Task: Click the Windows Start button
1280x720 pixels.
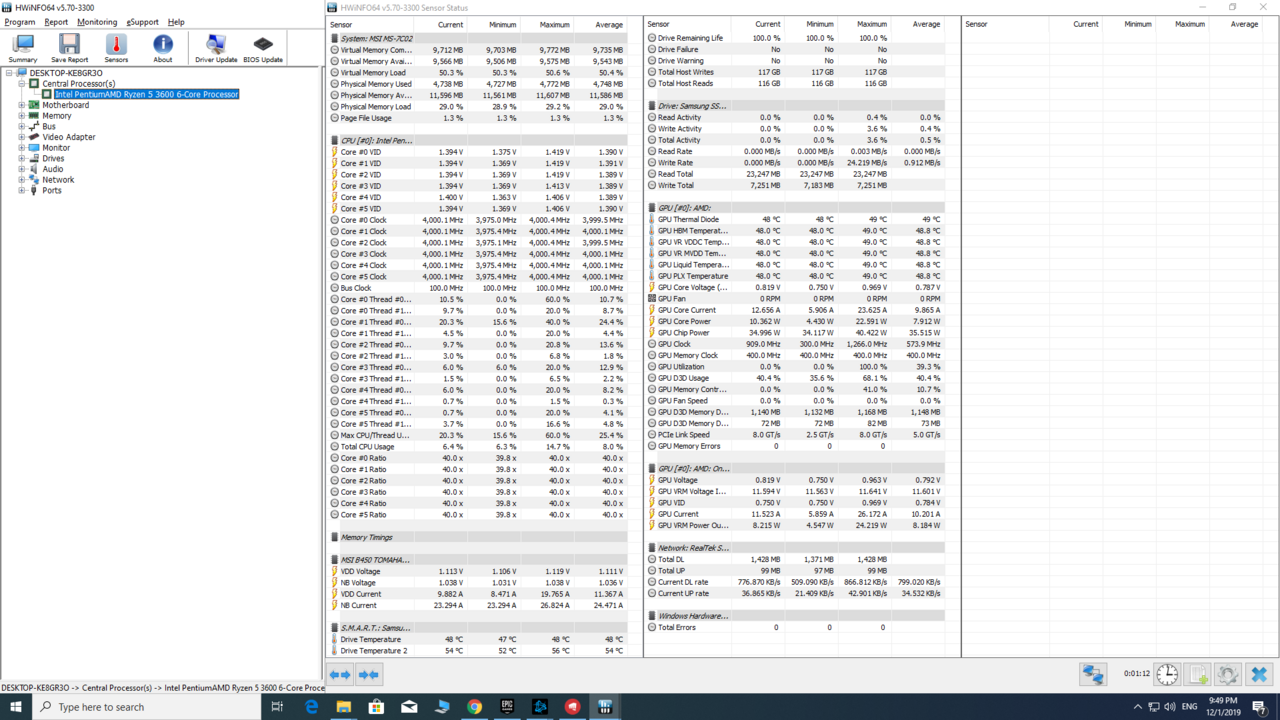Action: 16,707
